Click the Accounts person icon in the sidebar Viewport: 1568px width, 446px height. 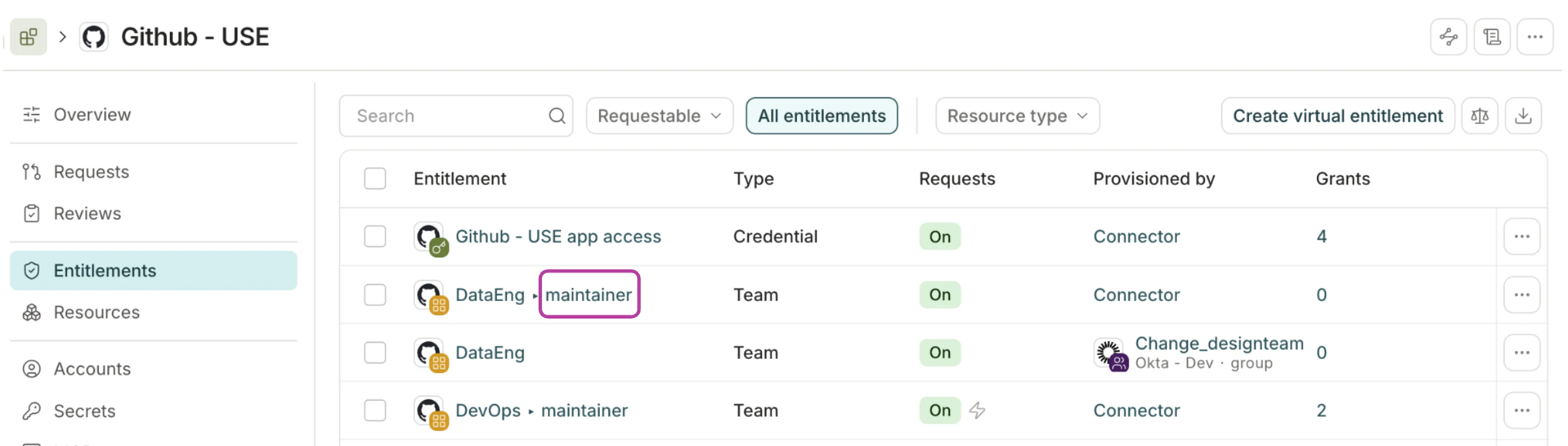(x=31, y=369)
